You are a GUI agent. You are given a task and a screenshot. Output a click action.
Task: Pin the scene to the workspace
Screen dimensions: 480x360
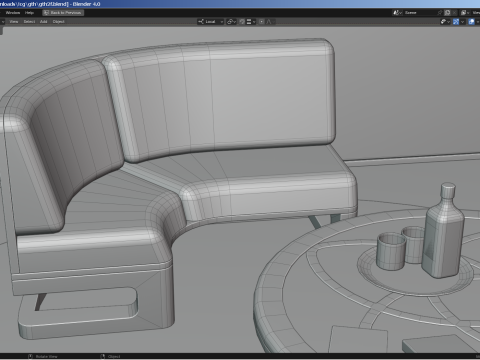point(440,13)
